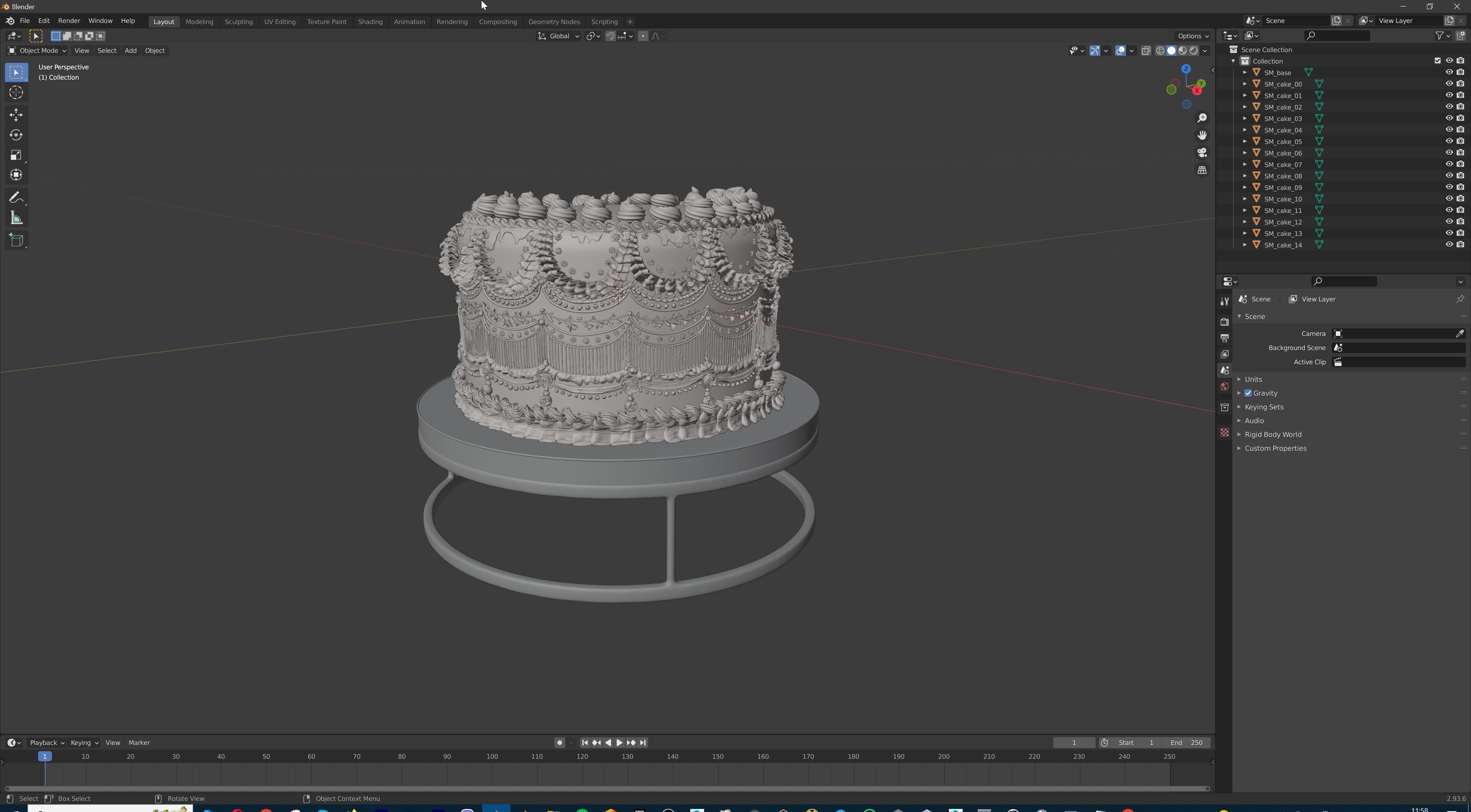The width and height of the screenshot is (1471, 812).
Task: Select the Cursor tool in the toolbar
Action: (16, 93)
